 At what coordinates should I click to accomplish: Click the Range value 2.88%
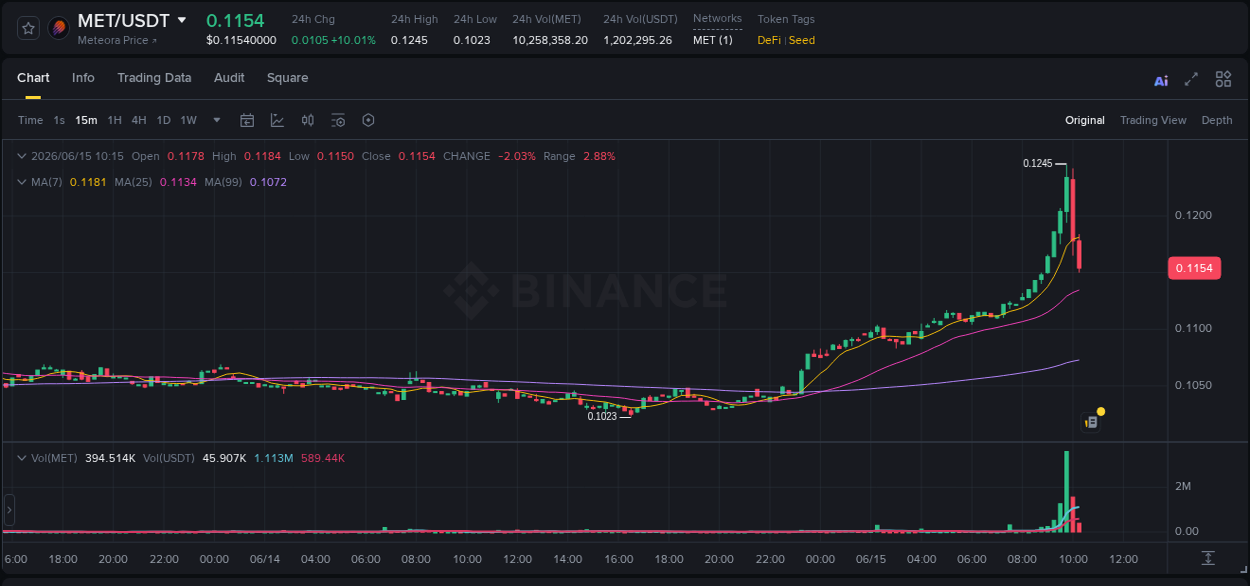coord(599,156)
